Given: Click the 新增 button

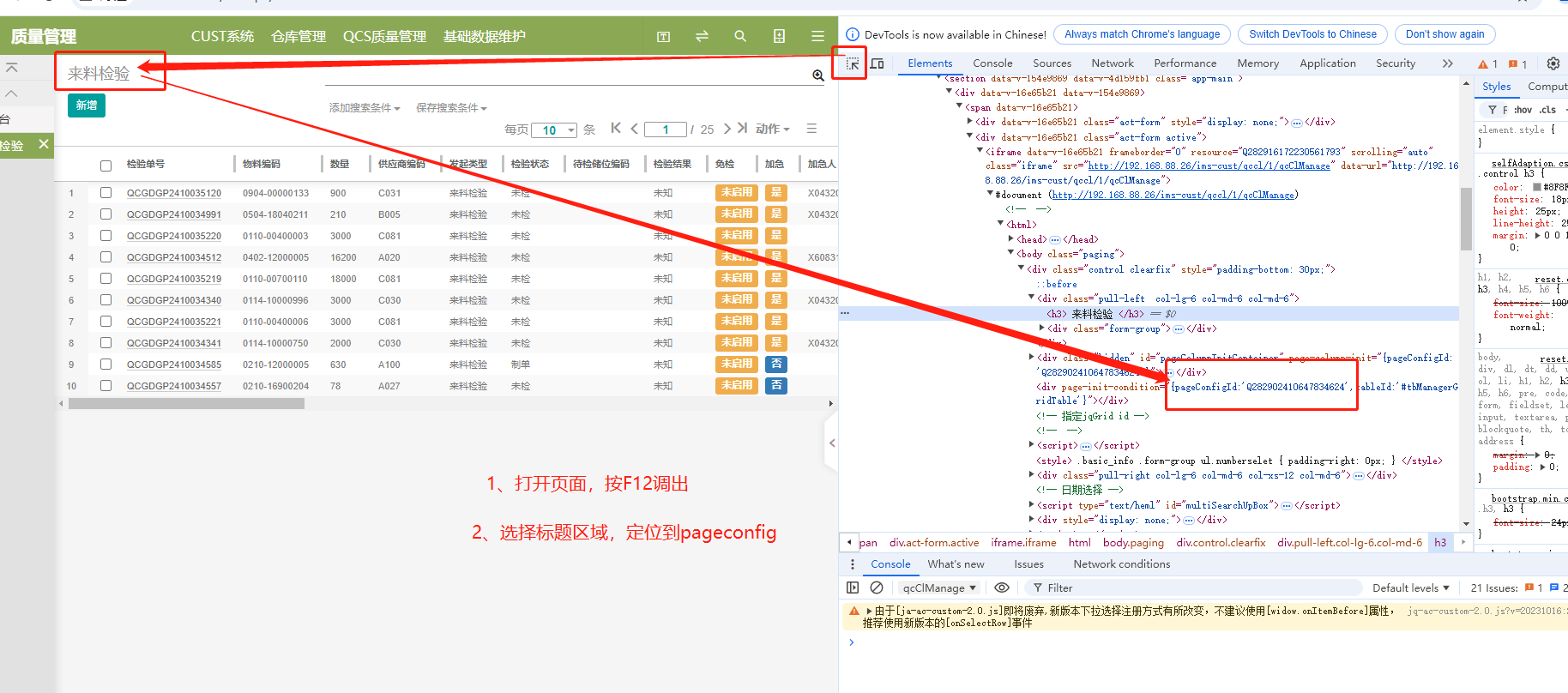Looking at the screenshot, I should click(x=87, y=105).
